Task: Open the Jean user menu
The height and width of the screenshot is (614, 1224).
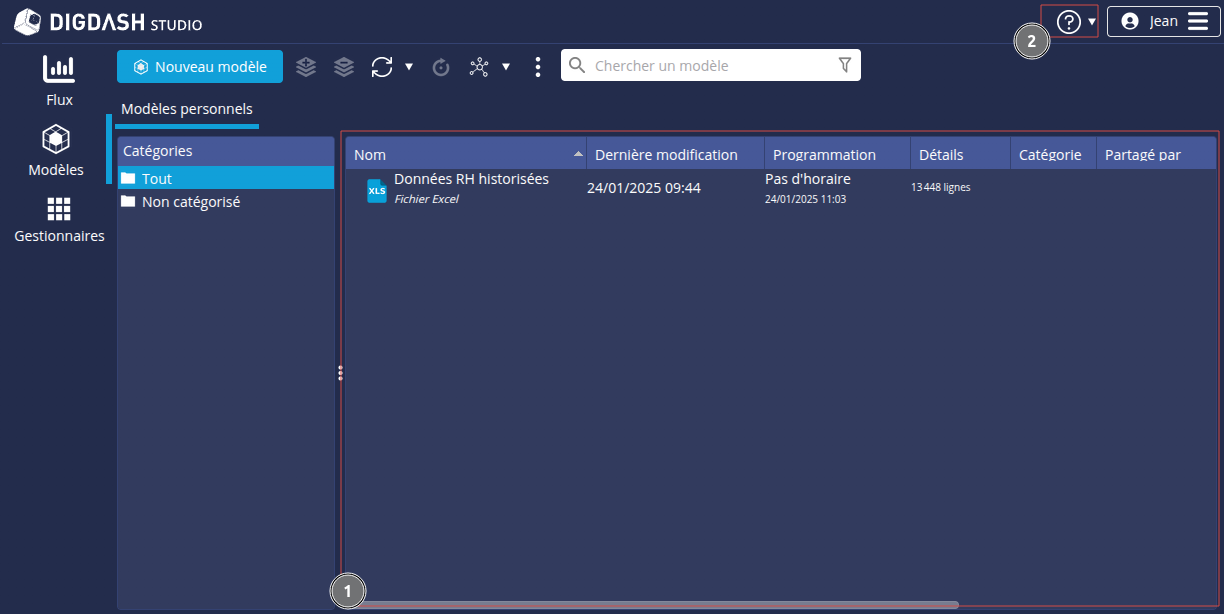Action: [1163, 22]
